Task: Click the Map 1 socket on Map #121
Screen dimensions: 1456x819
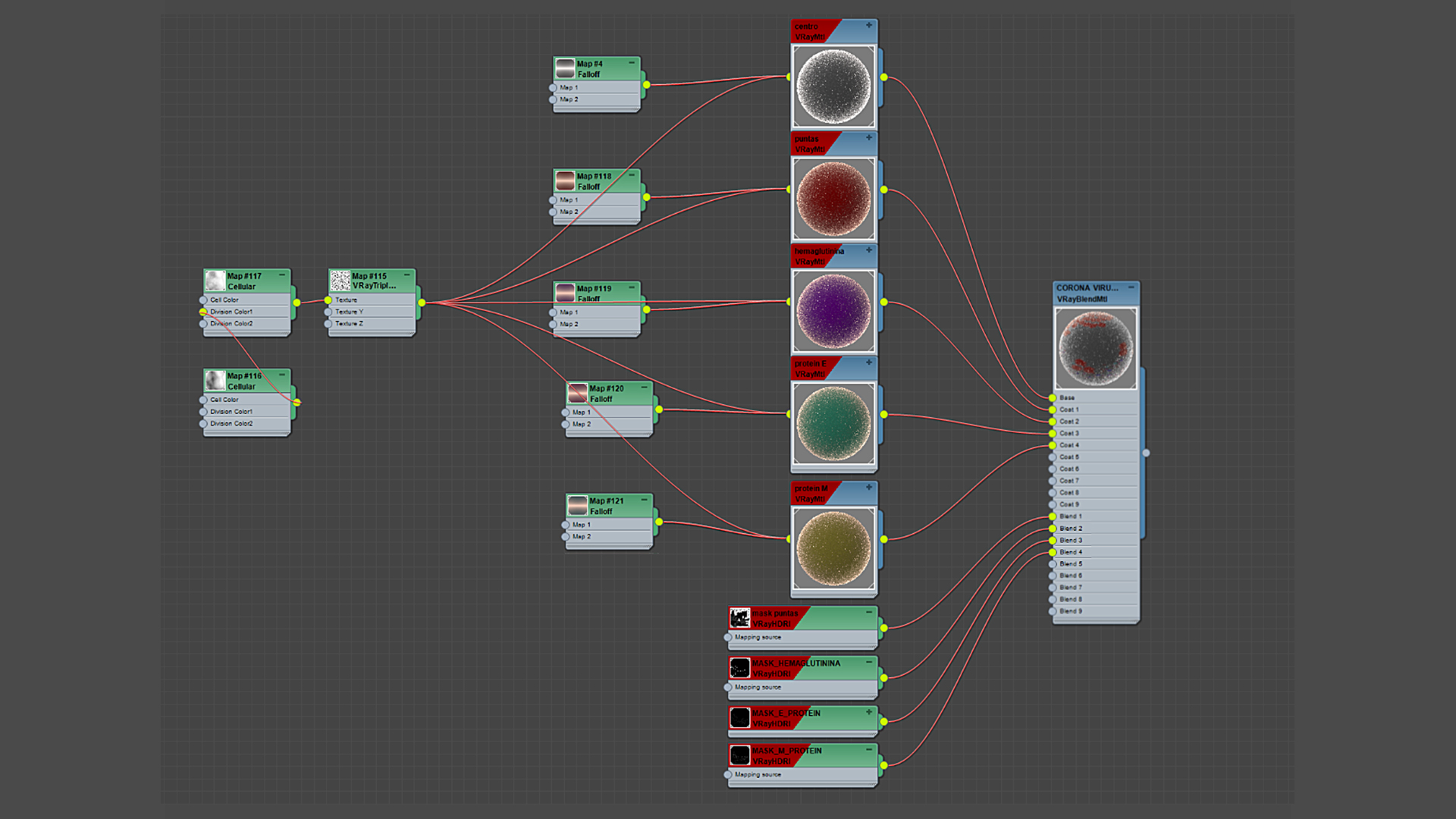Action: pyautogui.click(x=566, y=525)
